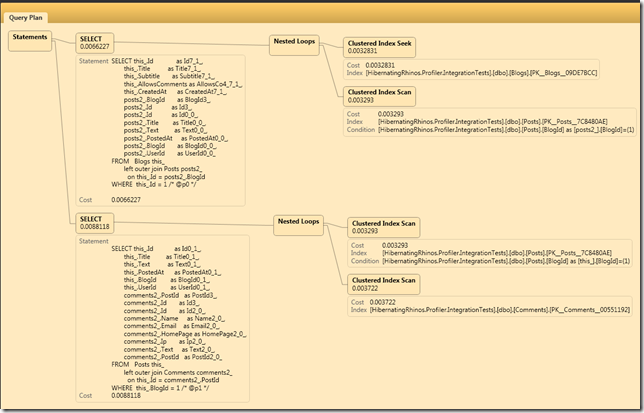This screenshot has height=413, width=644.
Task: Click 'this_.Subtitle as Subtitle7_1_' line
Action: 169,76
